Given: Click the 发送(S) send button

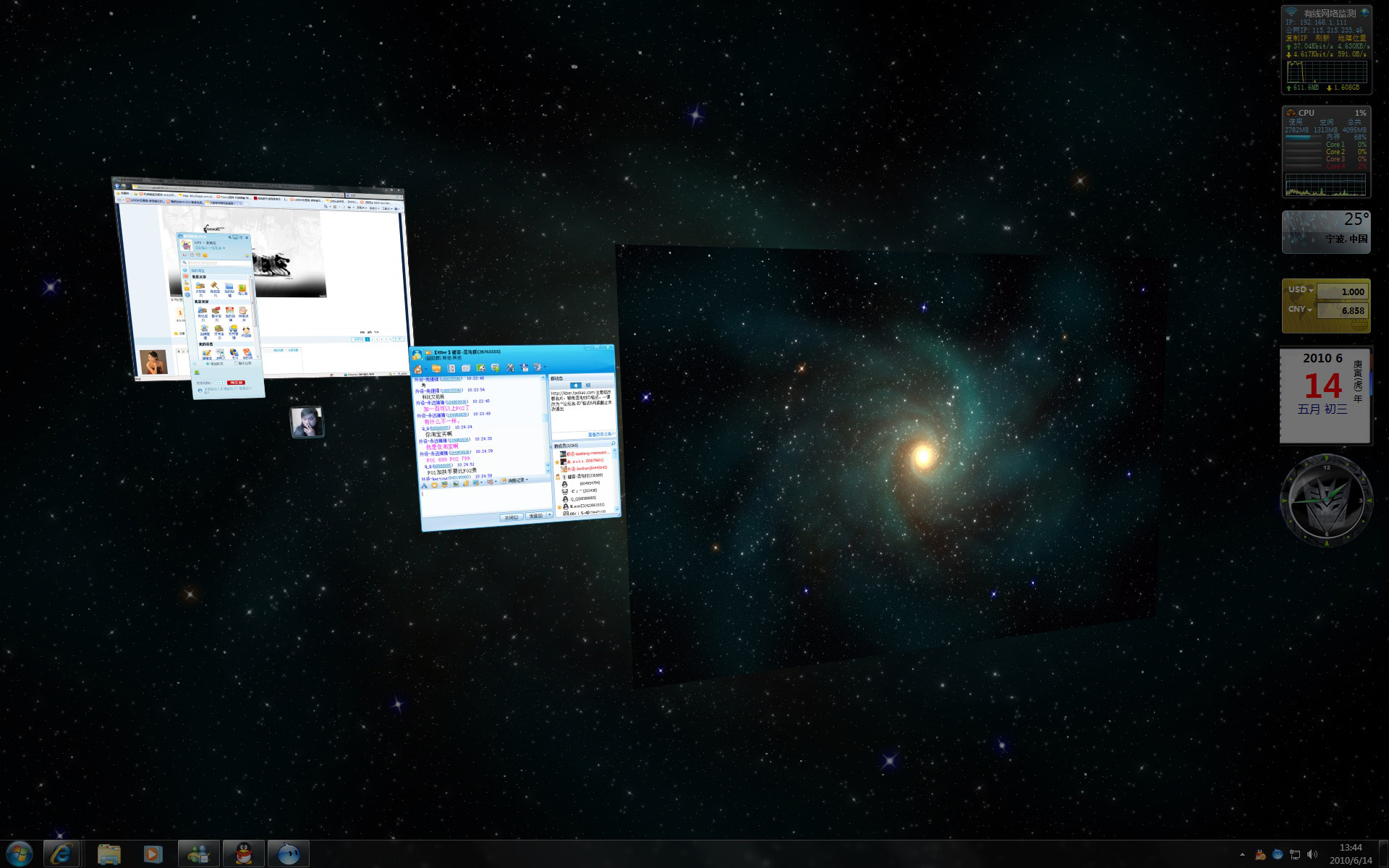Looking at the screenshot, I should (536, 516).
